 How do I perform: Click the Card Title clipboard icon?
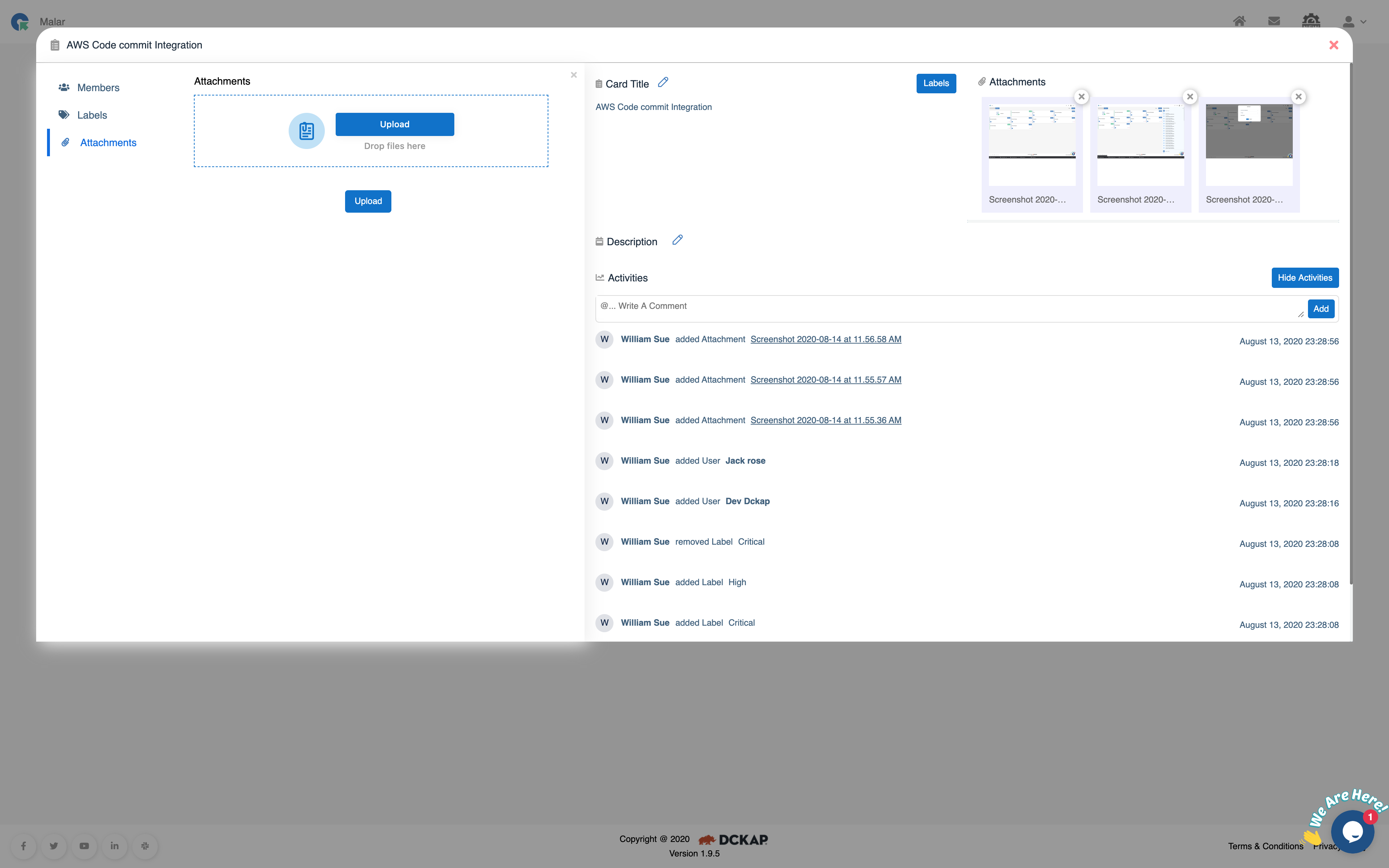click(599, 84)
